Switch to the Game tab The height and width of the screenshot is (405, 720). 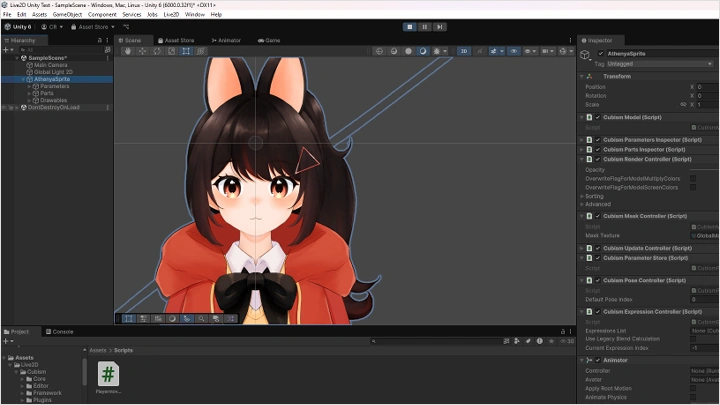269,40
